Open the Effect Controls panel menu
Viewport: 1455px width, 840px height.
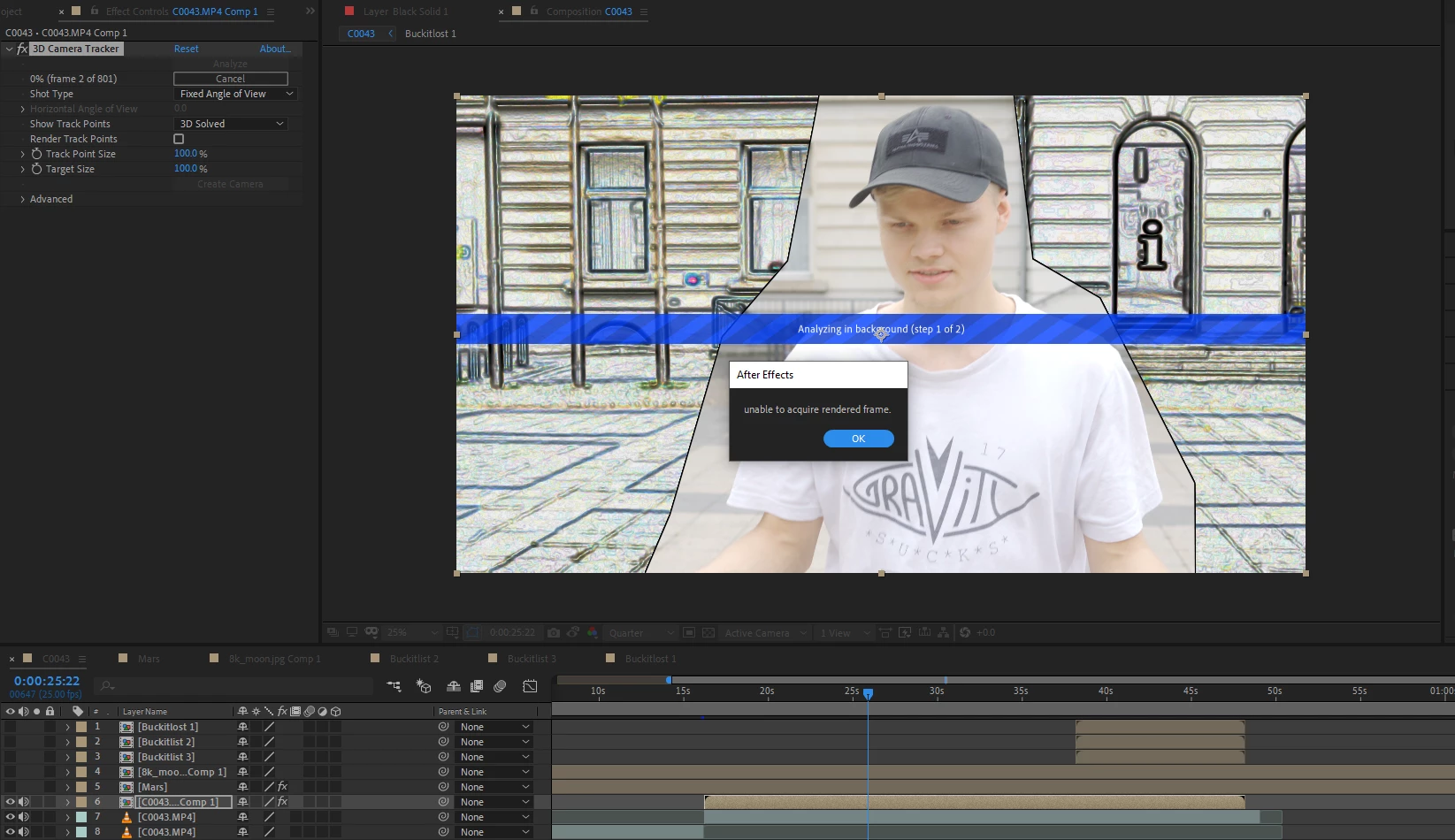(270, 11)
